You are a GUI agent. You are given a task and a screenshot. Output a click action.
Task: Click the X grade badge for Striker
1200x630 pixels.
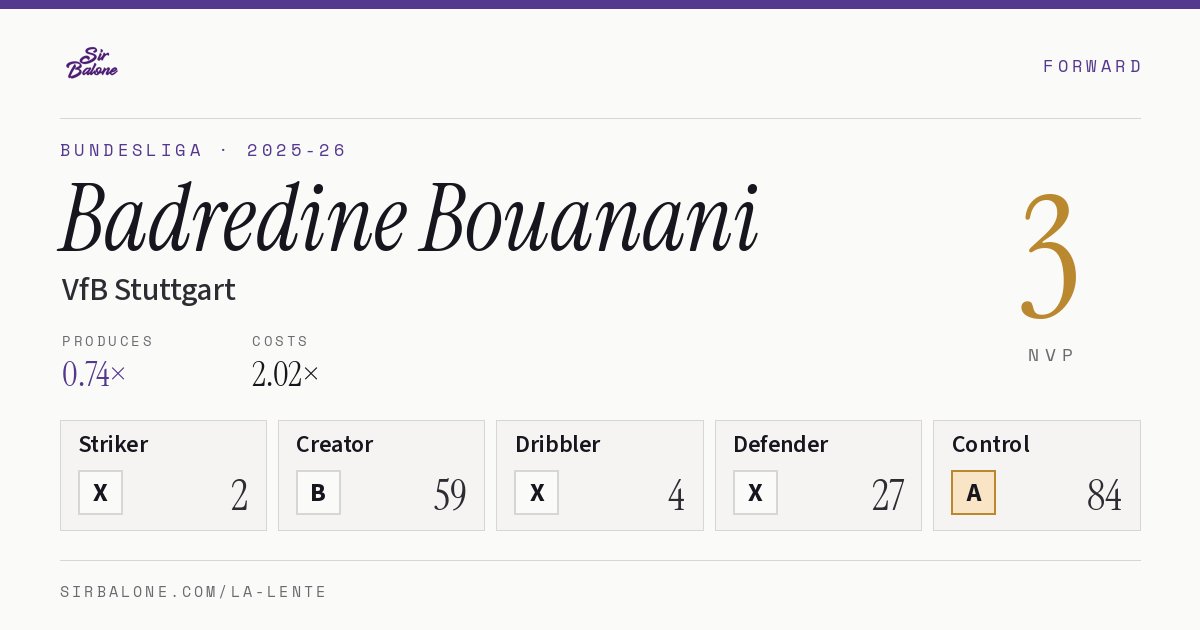tap(100, 493)
